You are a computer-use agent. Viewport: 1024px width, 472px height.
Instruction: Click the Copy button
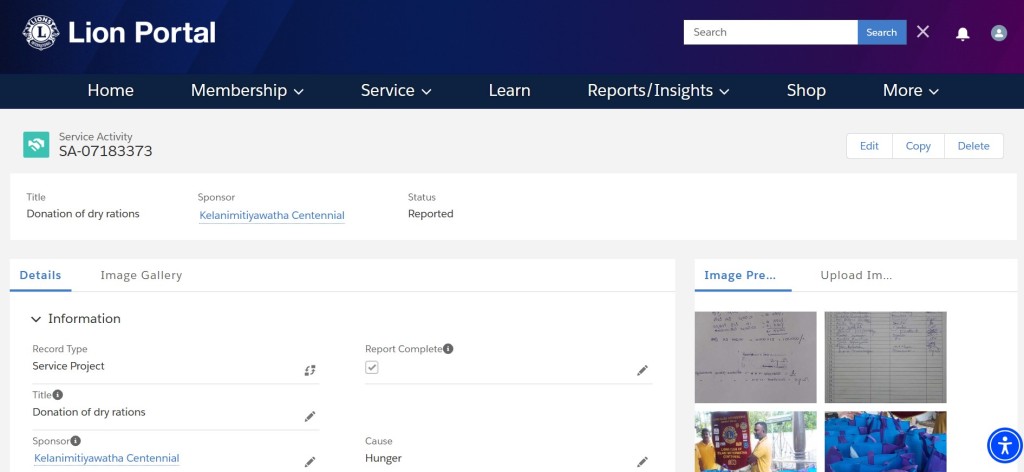(918, 146)
